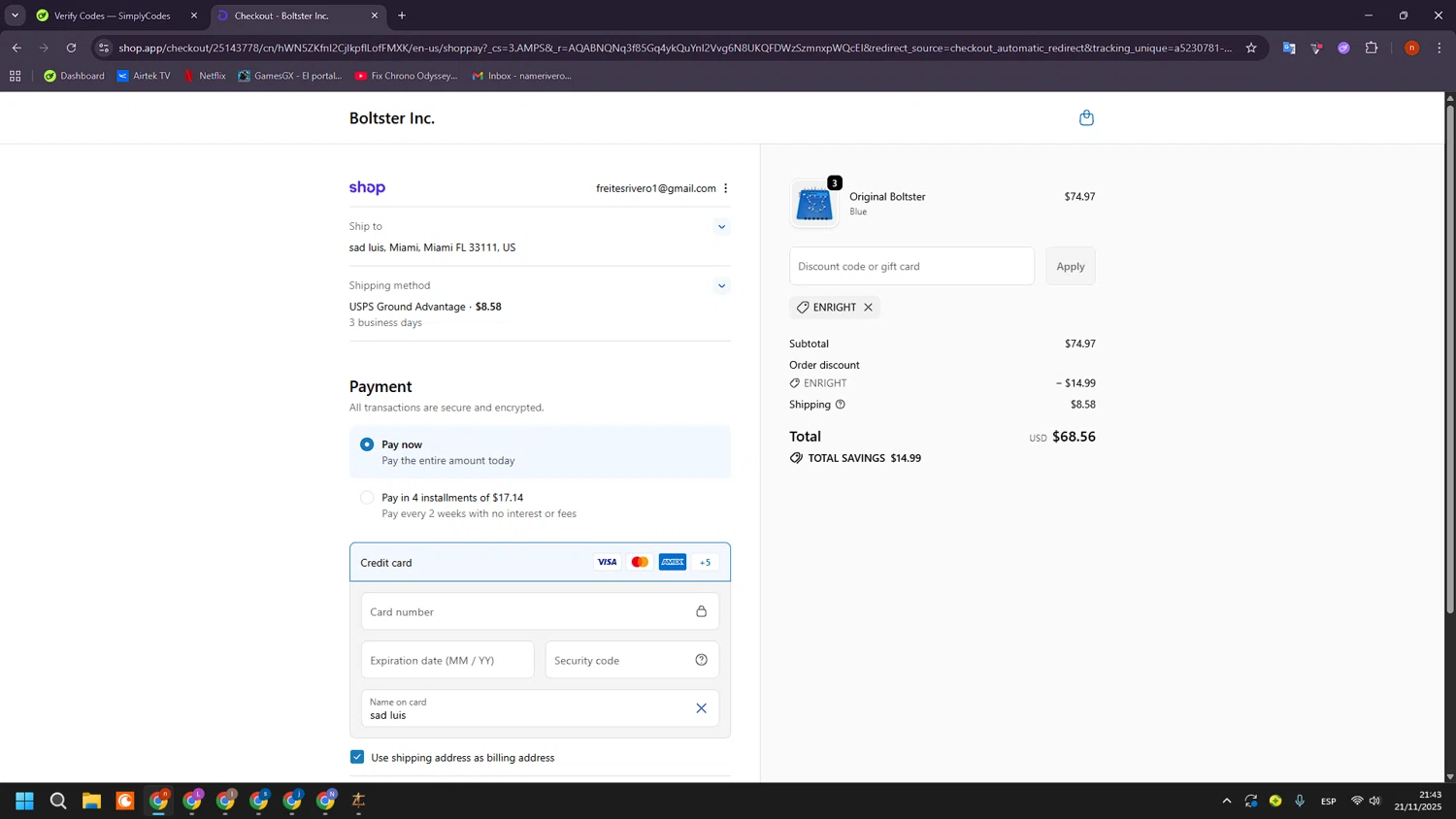Open a new browser tab
This screenshot has width=1456, height=819.
click(x=402, y=16)
